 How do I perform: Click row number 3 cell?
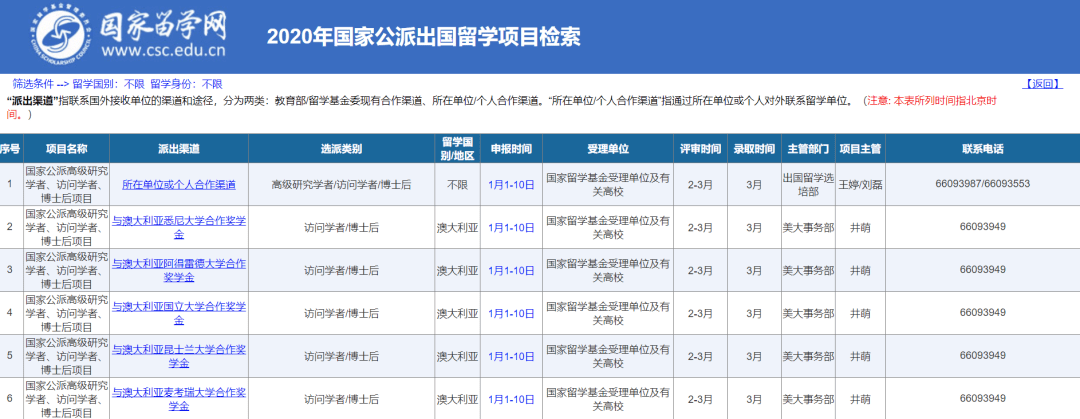(10, 270)
